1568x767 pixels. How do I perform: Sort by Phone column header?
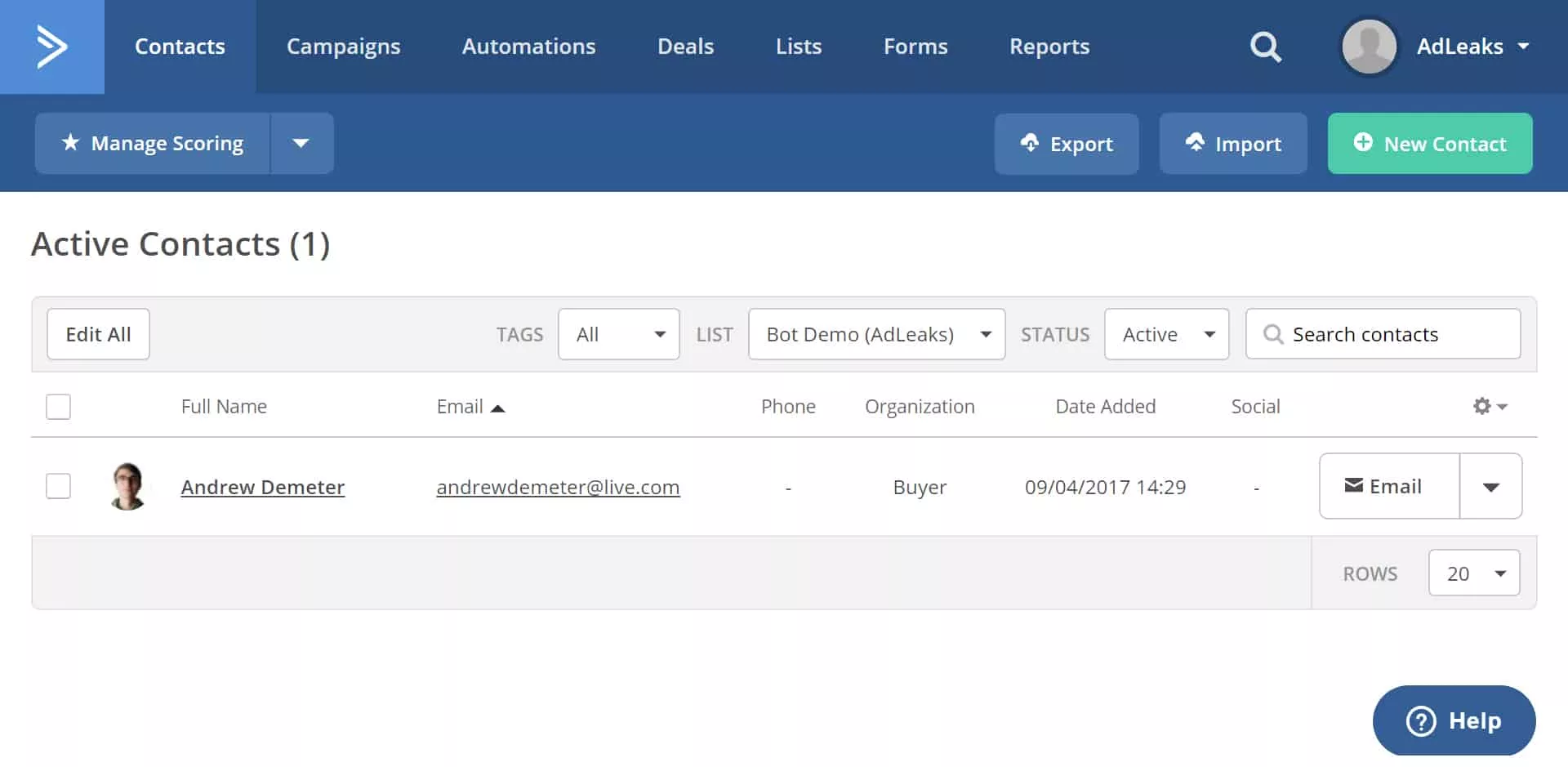click(788, 406)
